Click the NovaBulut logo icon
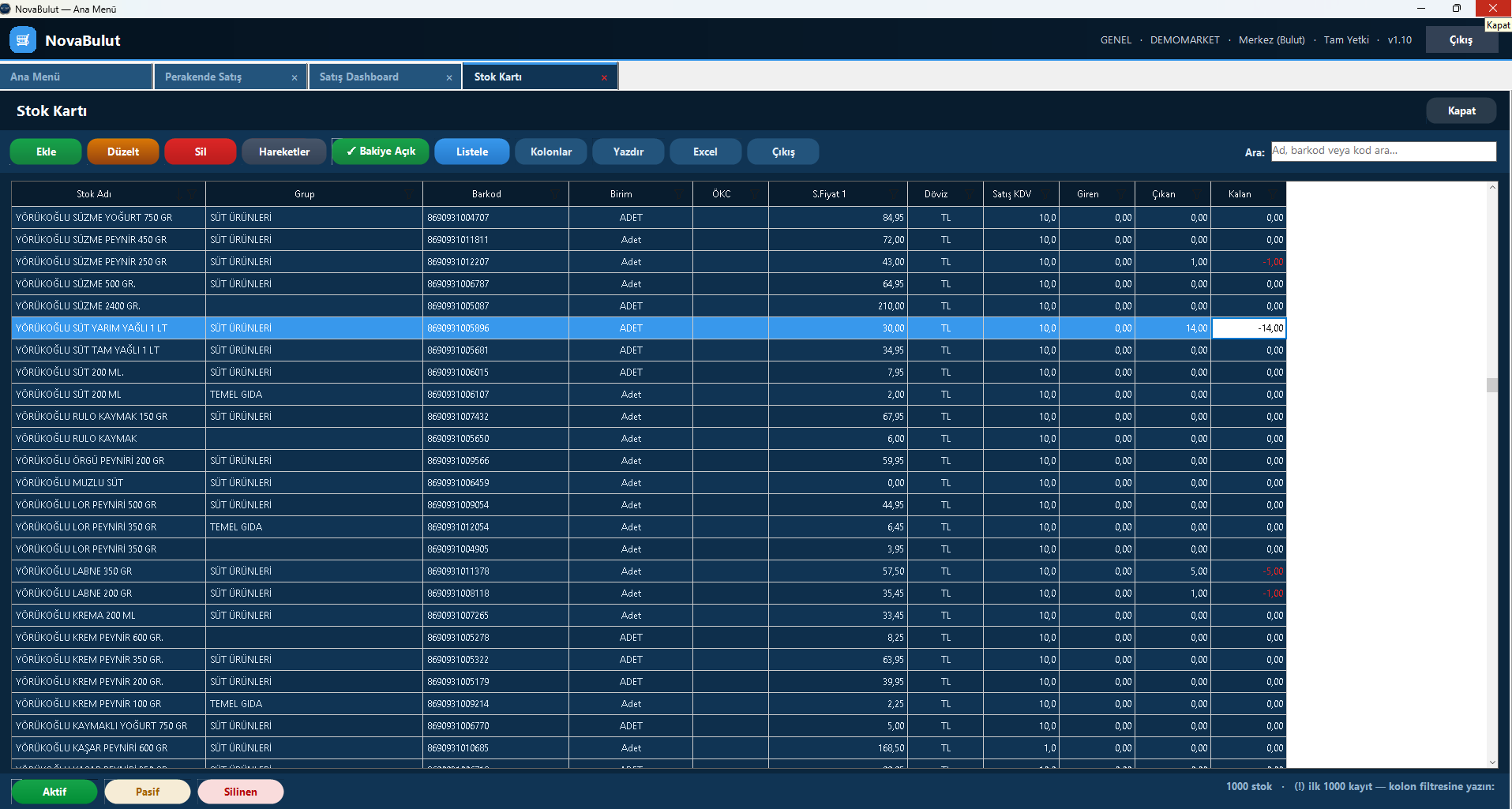The height and width of the screenshot is (809, 1512). coord(23,39)
